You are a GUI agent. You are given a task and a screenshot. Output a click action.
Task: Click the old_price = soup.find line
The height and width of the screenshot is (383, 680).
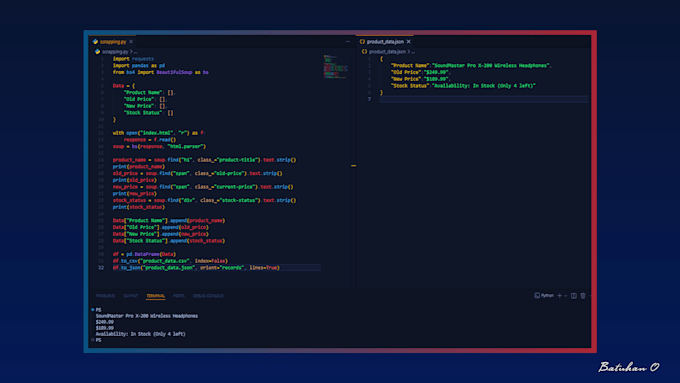coord(197,173)
